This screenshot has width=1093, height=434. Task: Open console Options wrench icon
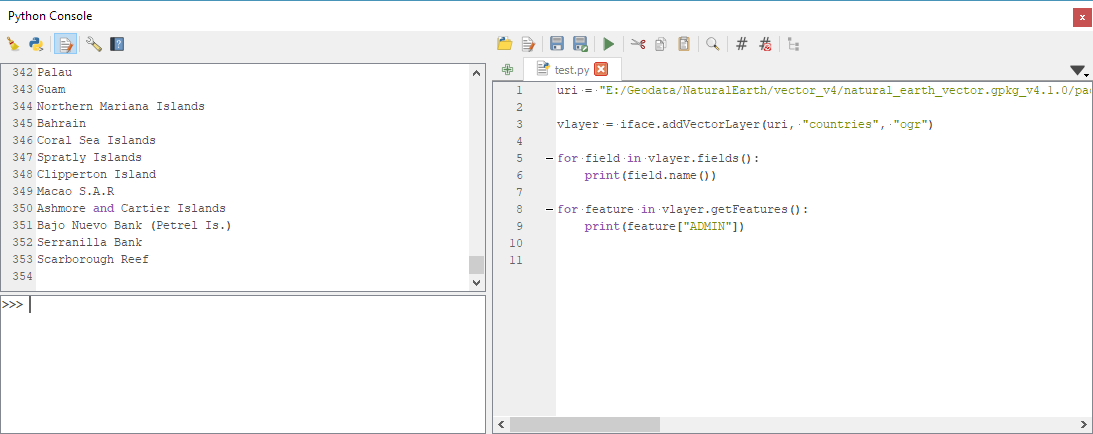click(93, 45)
